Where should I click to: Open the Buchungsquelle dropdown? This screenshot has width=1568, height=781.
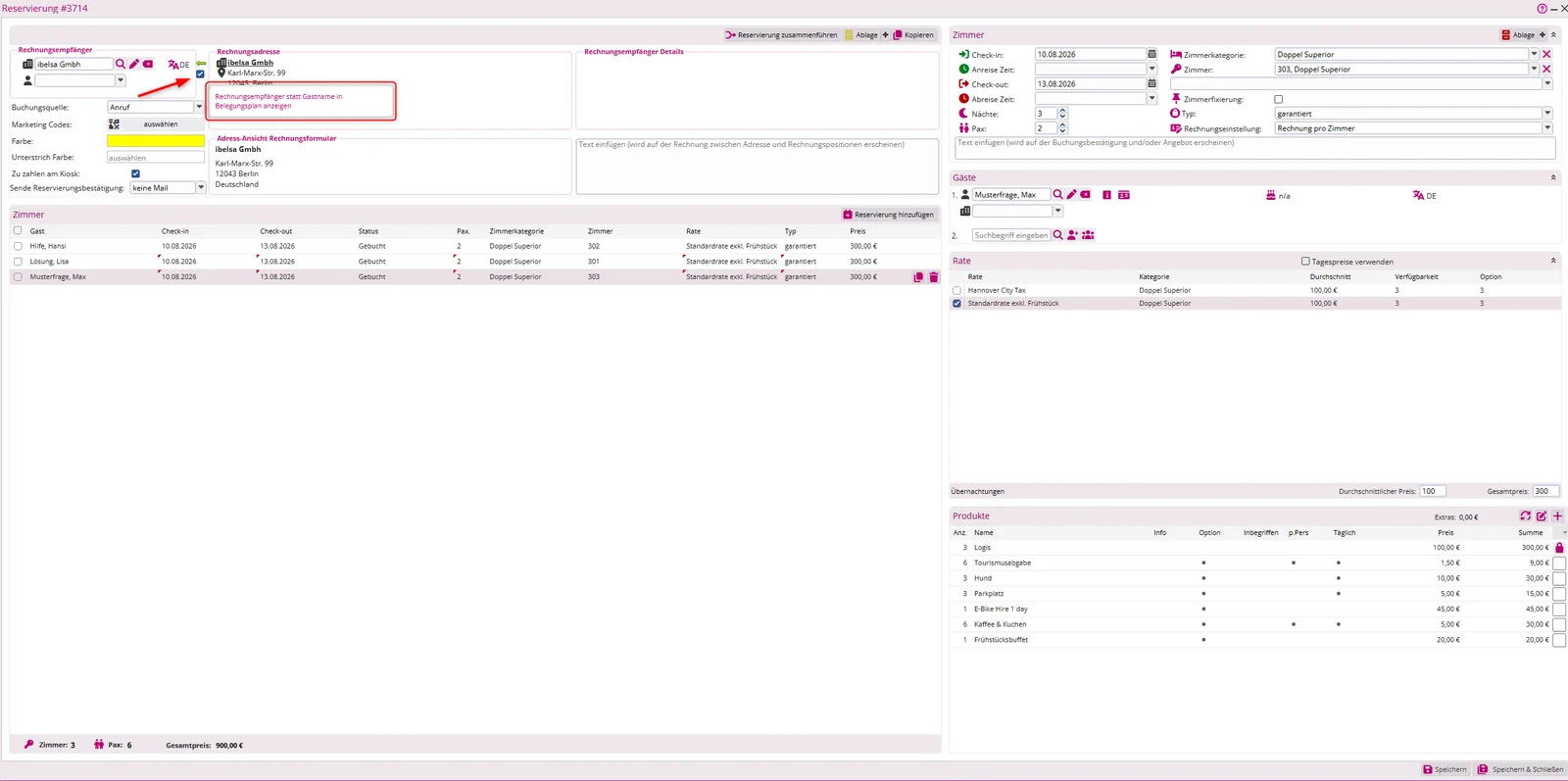[199, 107]
